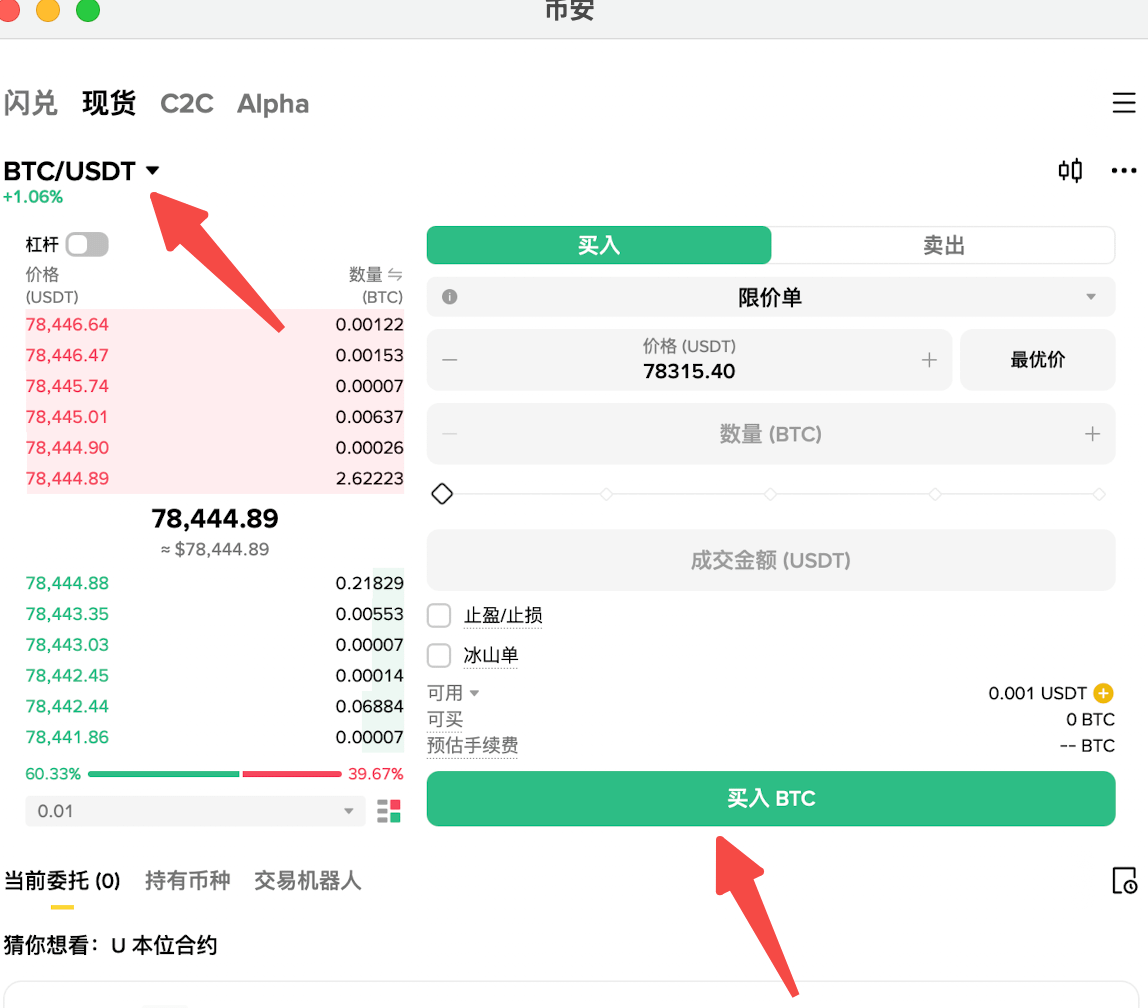The height and width of the screenshot is (1008, 1148).
Task: Open the candlestick chart view icon
Action: pos(1070,170)
